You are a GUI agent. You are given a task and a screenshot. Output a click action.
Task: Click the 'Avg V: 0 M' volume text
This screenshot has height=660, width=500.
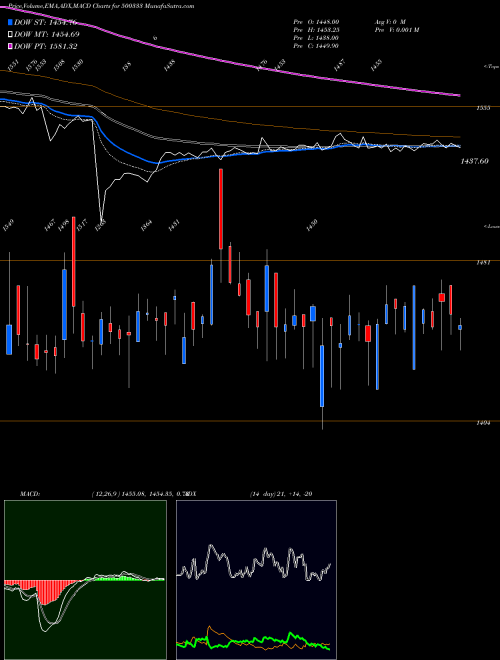390,21
